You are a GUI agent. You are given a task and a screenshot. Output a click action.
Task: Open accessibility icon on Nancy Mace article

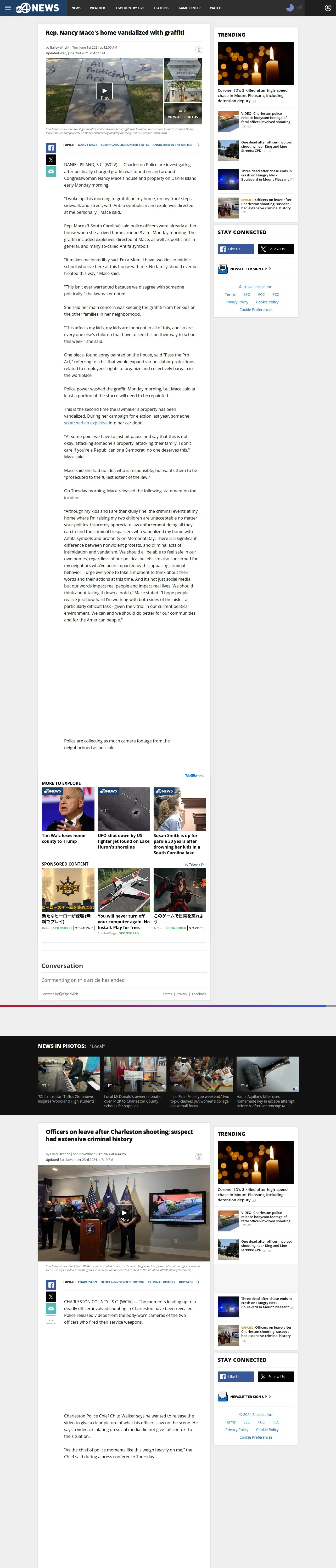pyautogui.click(x=199, y=50)
